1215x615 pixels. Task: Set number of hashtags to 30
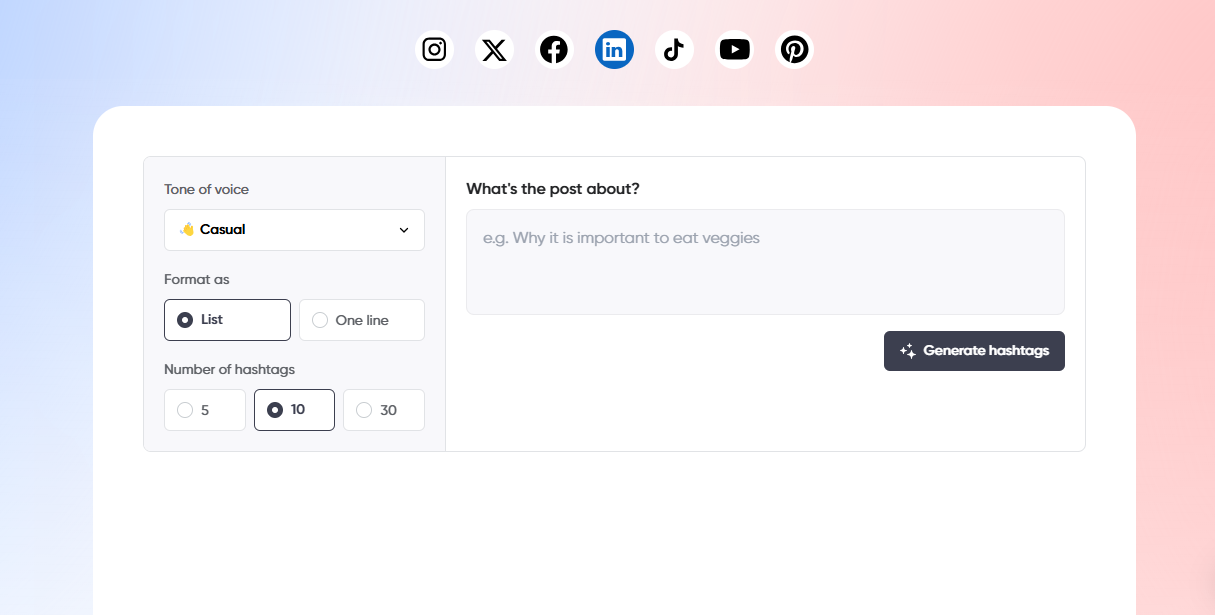pos(384,410)
